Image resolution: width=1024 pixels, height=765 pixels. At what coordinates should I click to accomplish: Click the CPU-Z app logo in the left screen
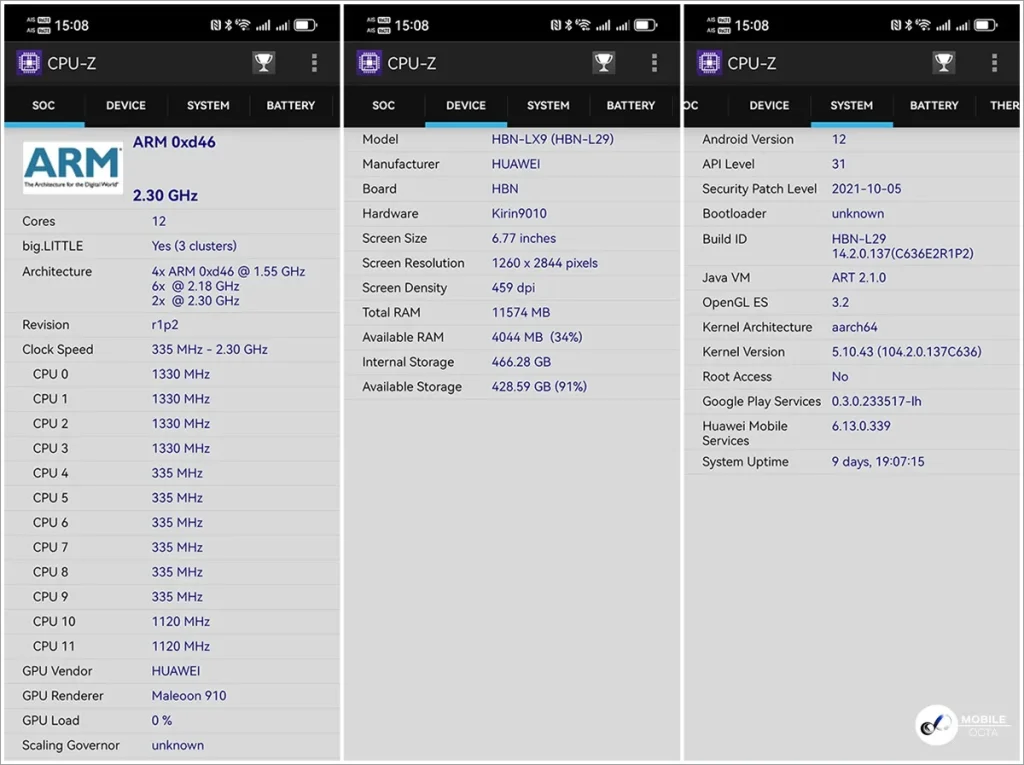29,63
